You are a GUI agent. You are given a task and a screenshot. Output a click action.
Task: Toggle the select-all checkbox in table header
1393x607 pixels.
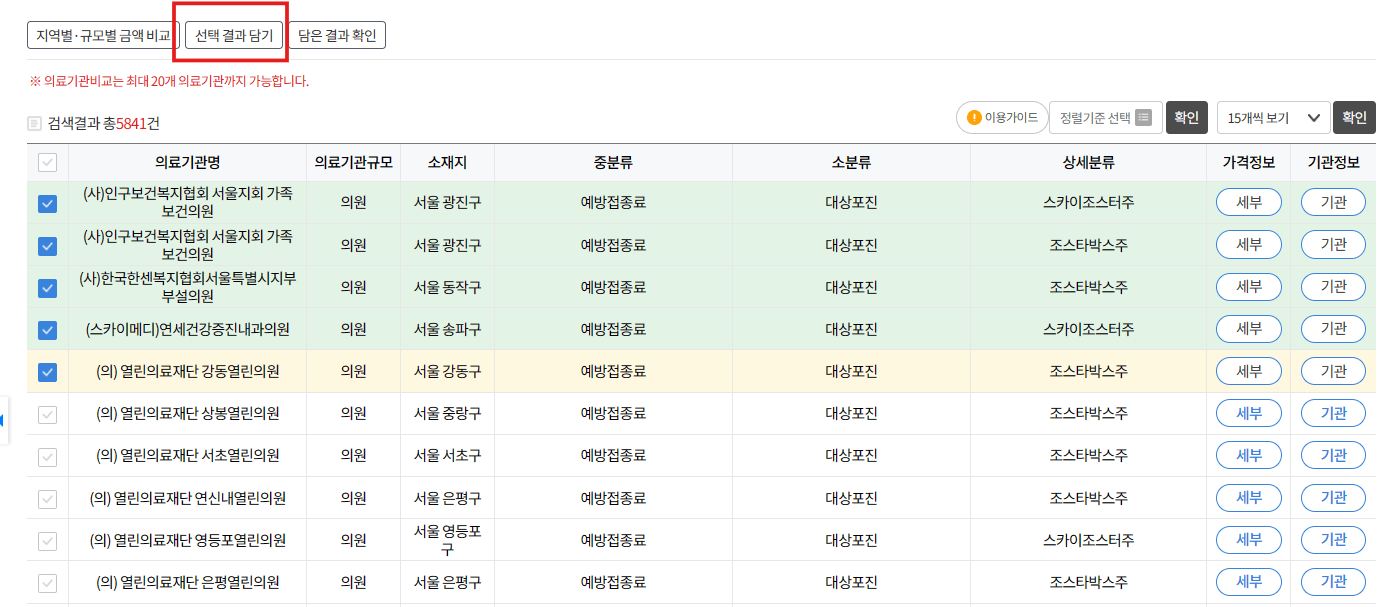46,162
